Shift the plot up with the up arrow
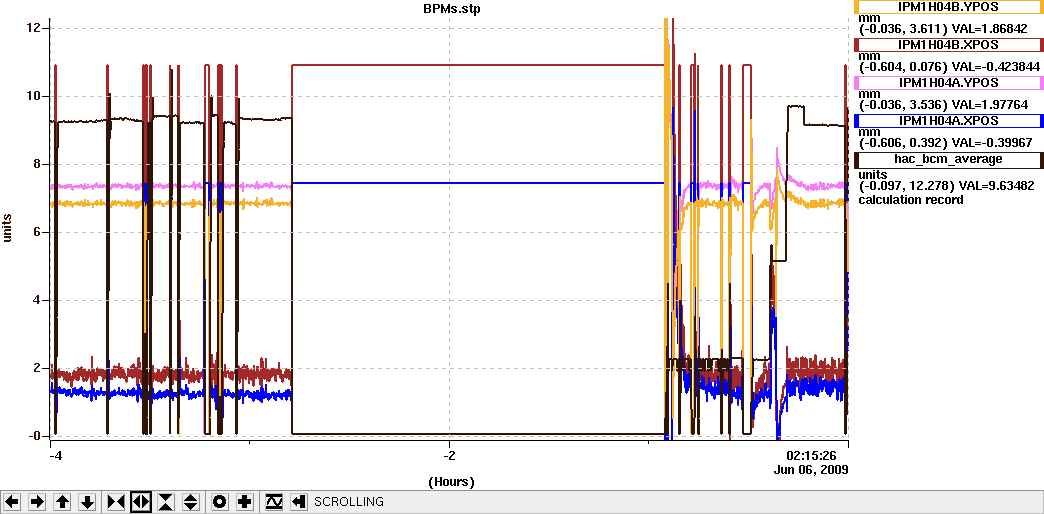The width and height of the screenshot is (1044, 514). [x=62, y=501]
